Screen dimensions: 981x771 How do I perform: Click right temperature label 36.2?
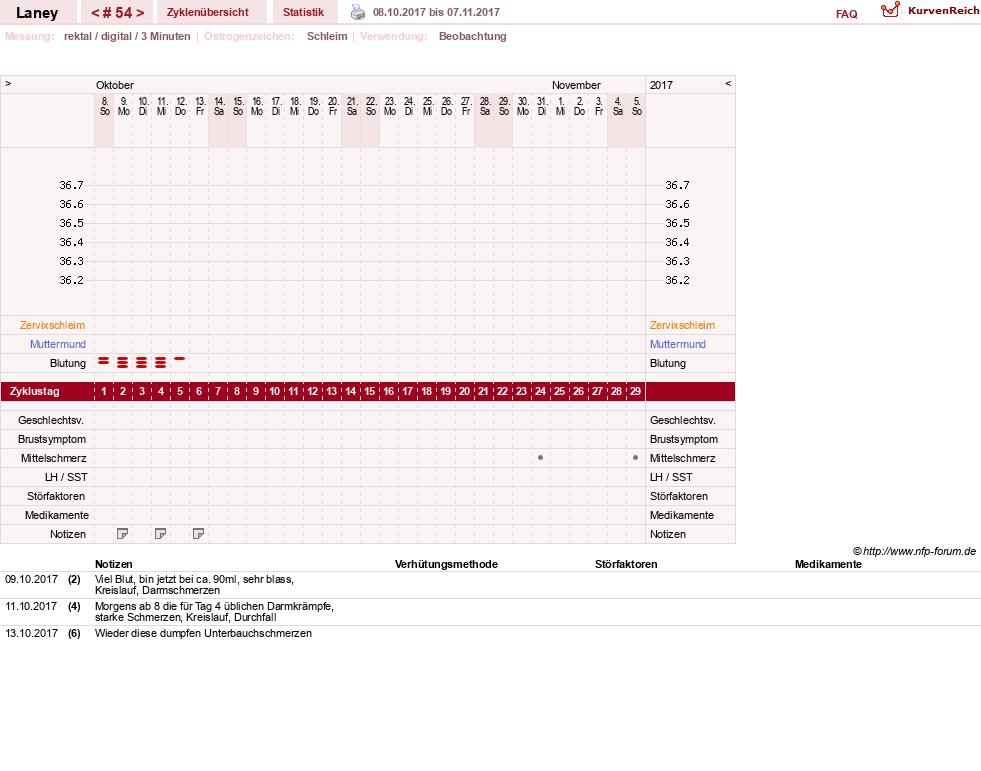tap(678, 280)
